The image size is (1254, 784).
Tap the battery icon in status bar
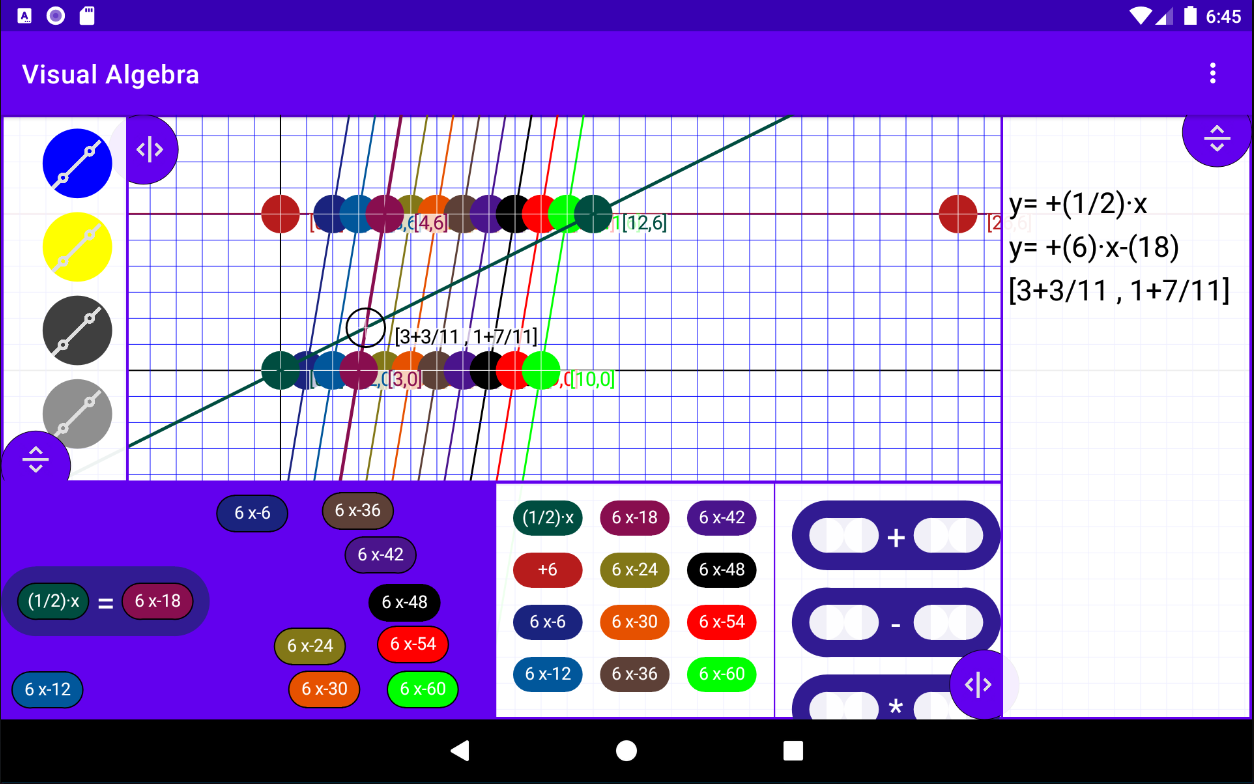1190,15
